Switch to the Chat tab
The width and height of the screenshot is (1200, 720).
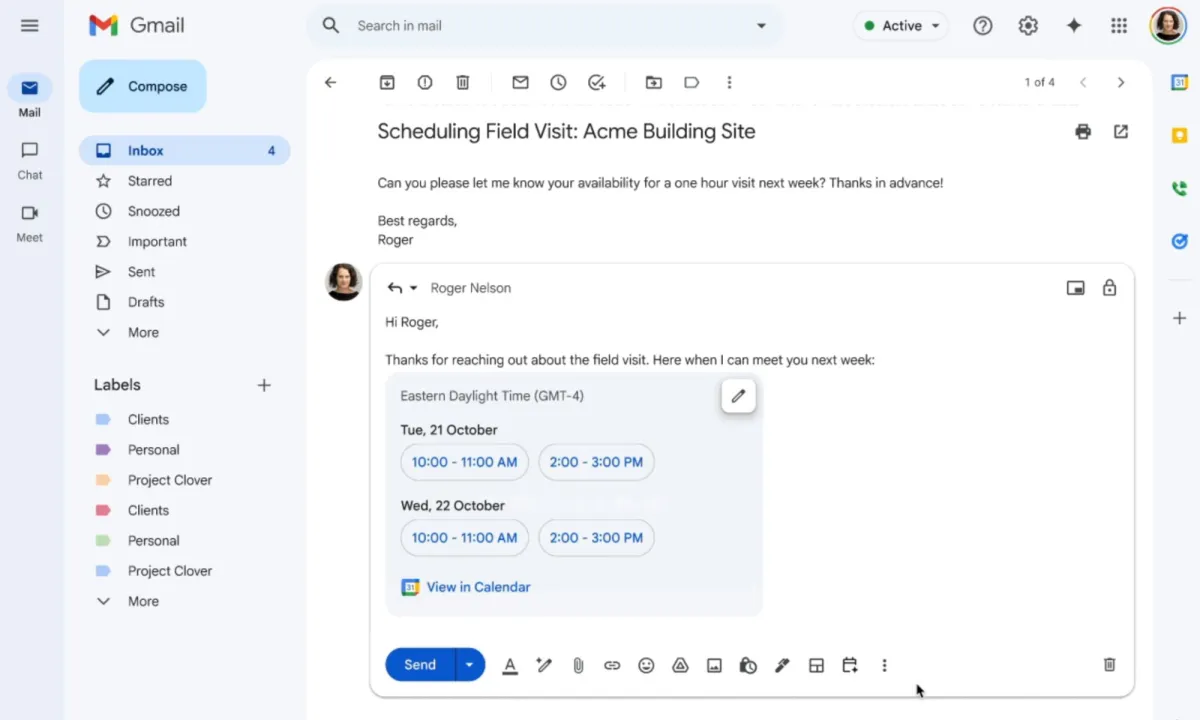(x=30, y=160)
